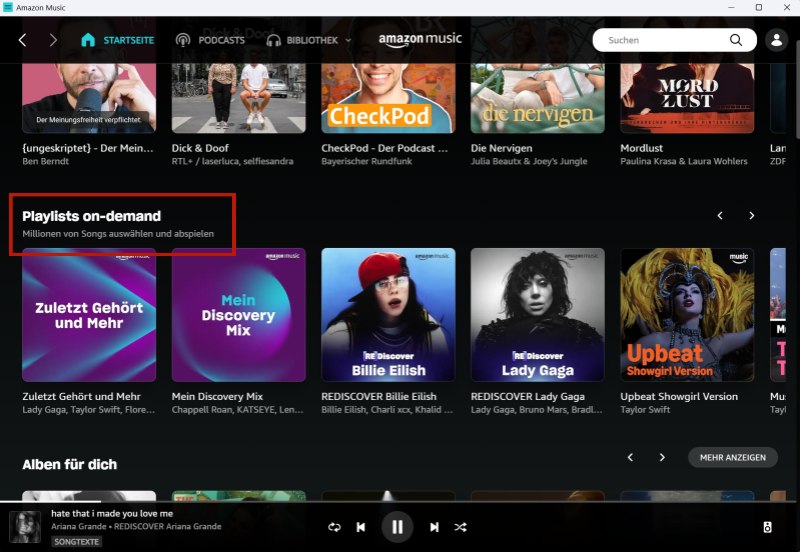
Task: Click 'Ariana Grande • REDISCOVER Ariana Grande' text
Action: point(136,526)
